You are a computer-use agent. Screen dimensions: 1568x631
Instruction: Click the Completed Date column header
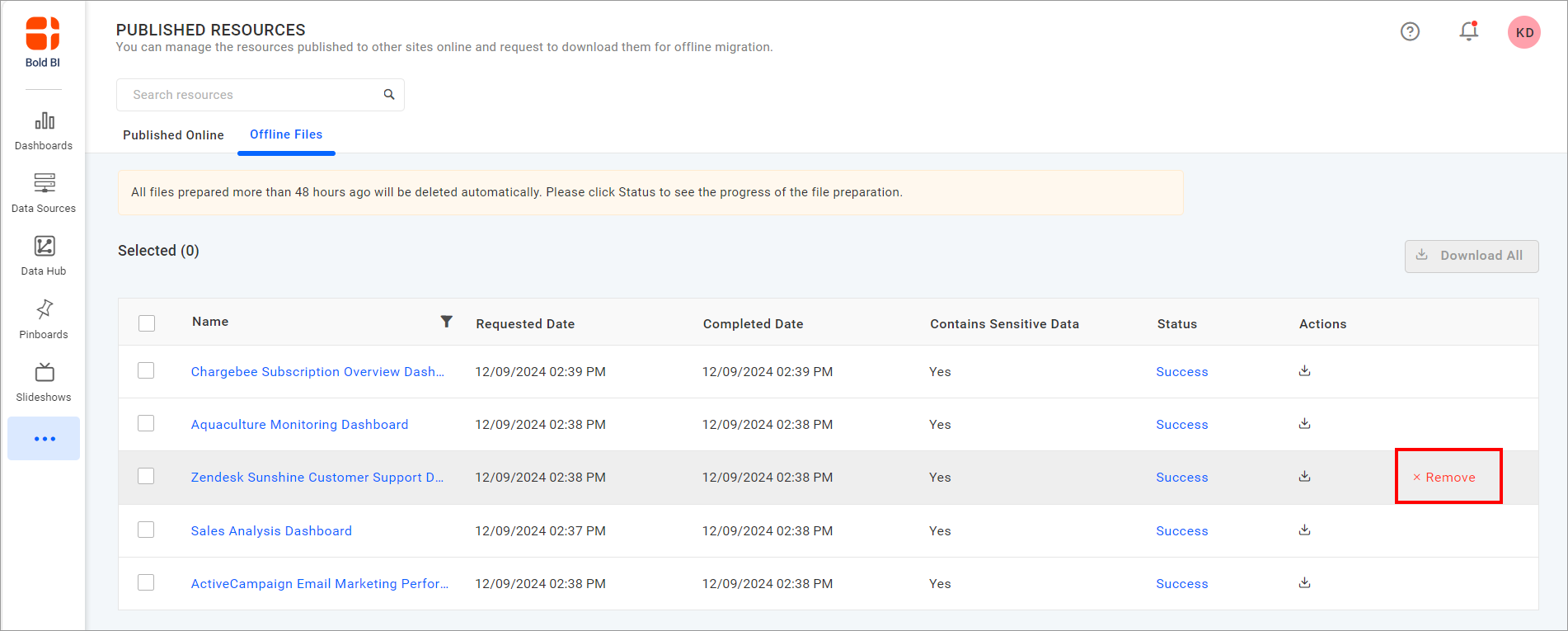pos(753,324)
